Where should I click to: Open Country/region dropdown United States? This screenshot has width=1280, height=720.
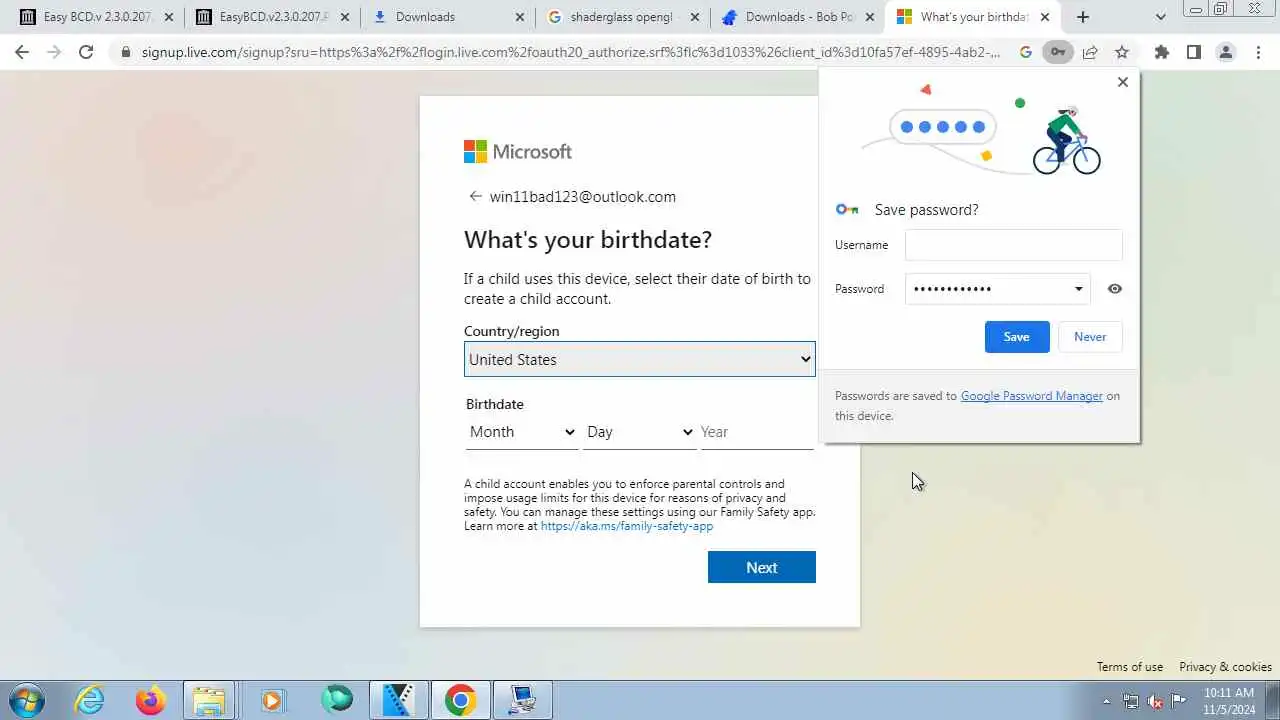click(639, 359)
